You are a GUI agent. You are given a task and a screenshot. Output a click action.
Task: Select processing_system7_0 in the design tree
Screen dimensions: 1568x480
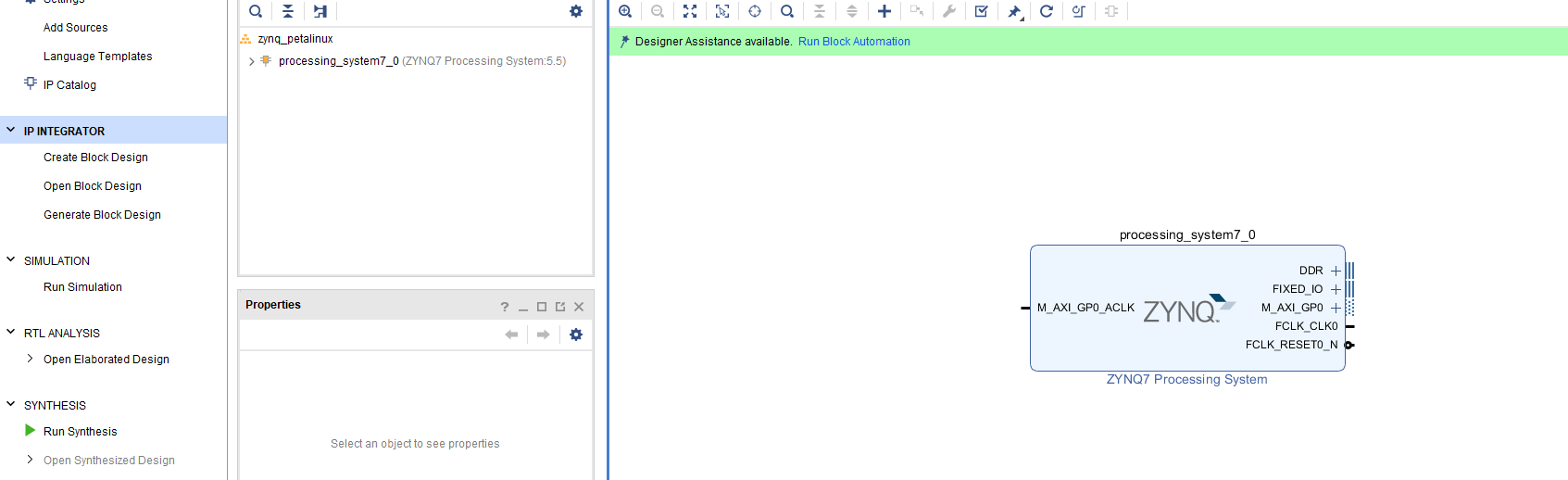click(339, 61)
